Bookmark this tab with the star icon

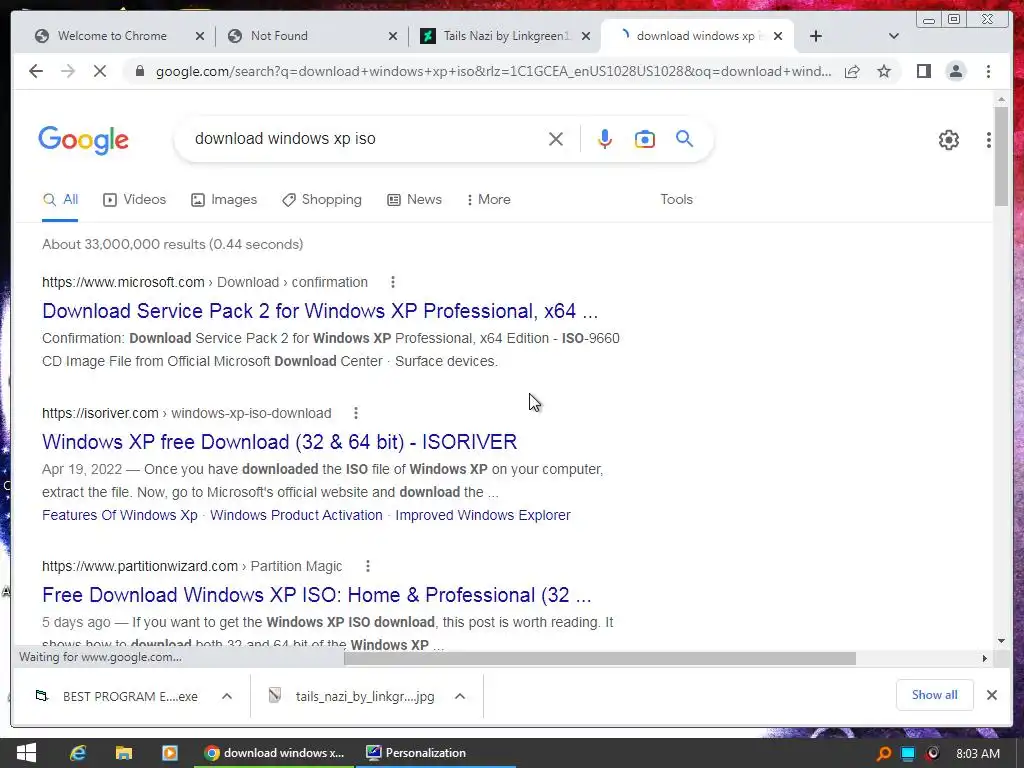tap(884, 71)
